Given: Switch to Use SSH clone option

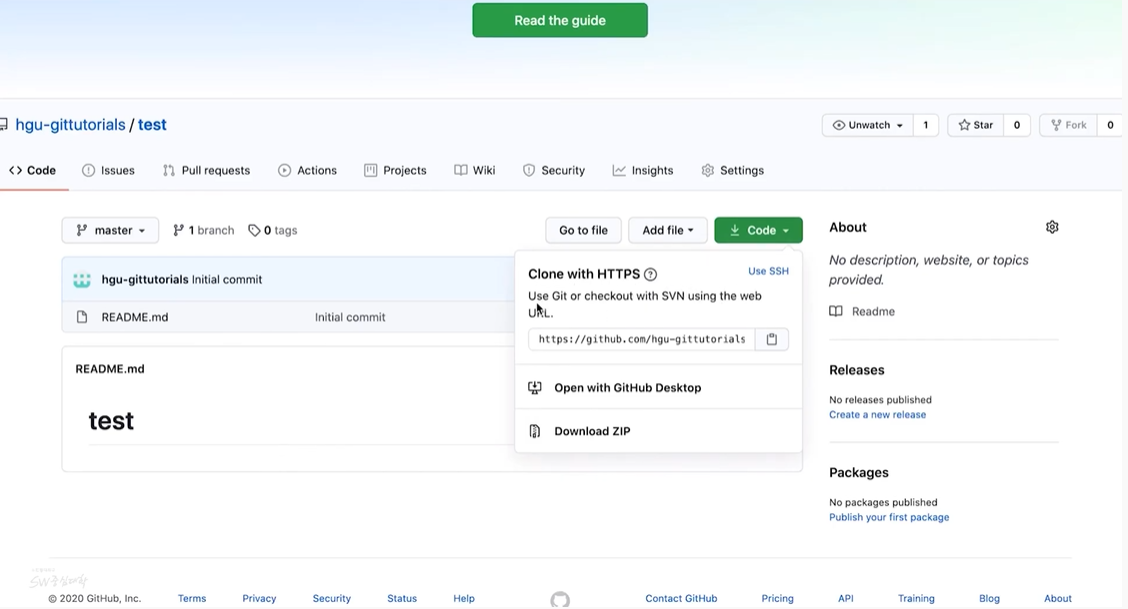Looking at the screenshot, I should [x=768, y=271].
